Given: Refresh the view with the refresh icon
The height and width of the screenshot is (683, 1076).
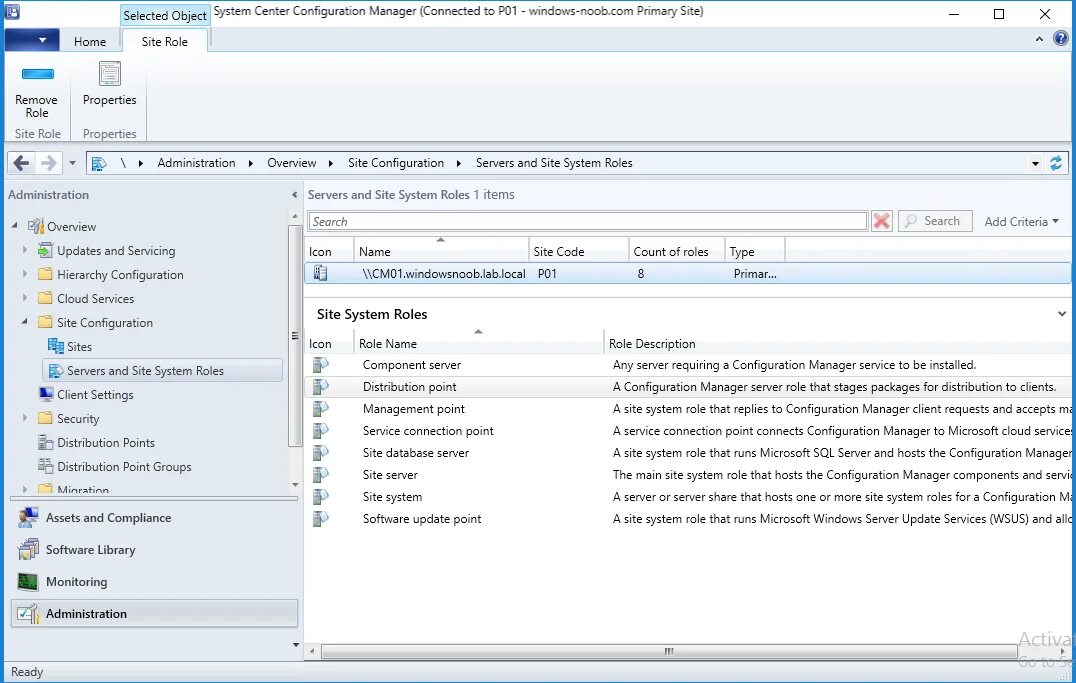Looking at the screenshot, I should (x=1056, y=163).
